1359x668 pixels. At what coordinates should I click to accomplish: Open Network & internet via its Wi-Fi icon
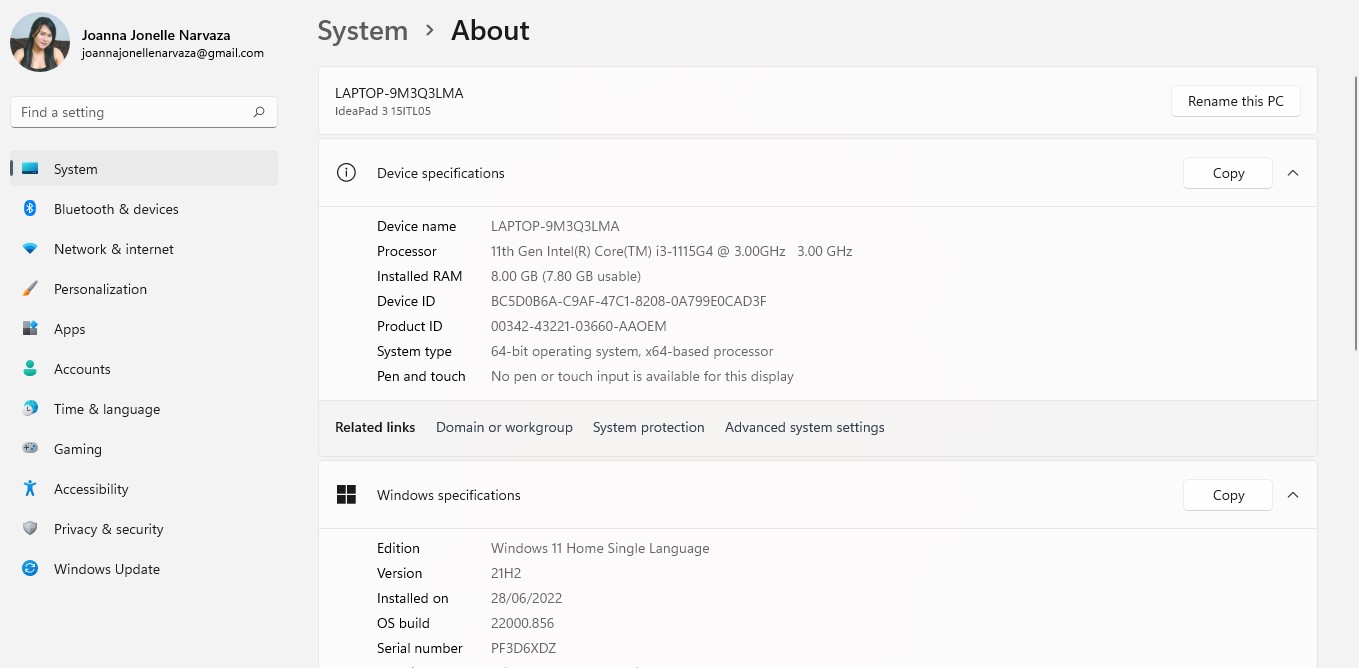pyautogui.click(x=30, y=249)
